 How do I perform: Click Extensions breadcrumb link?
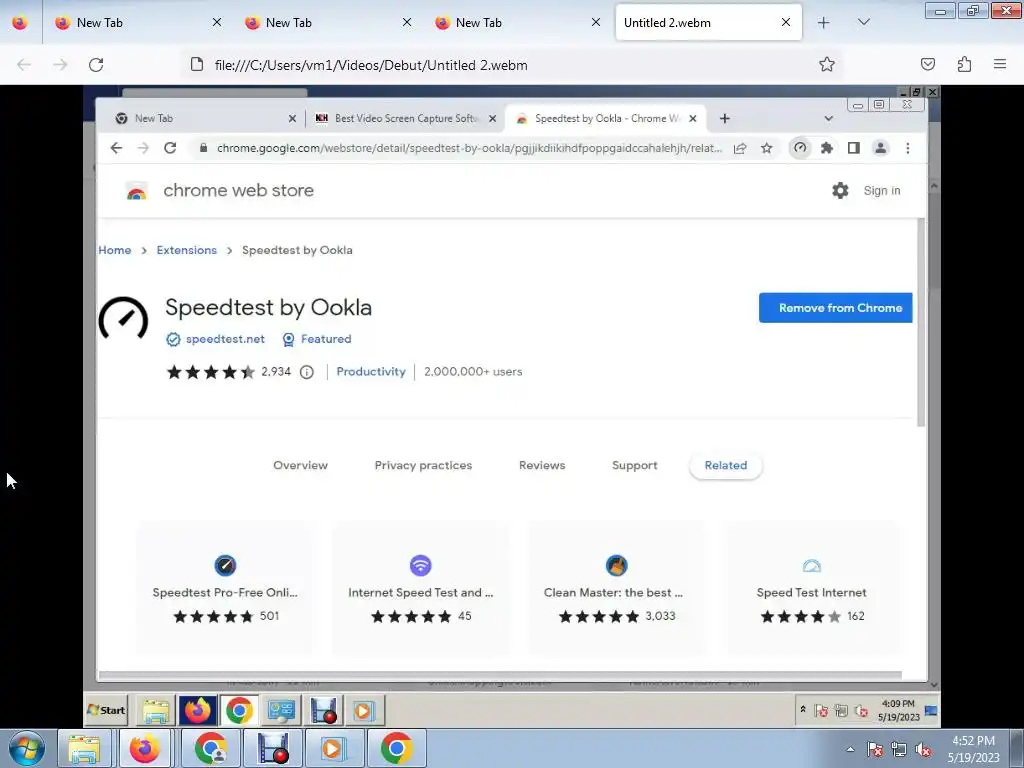(x=187, y=250)
